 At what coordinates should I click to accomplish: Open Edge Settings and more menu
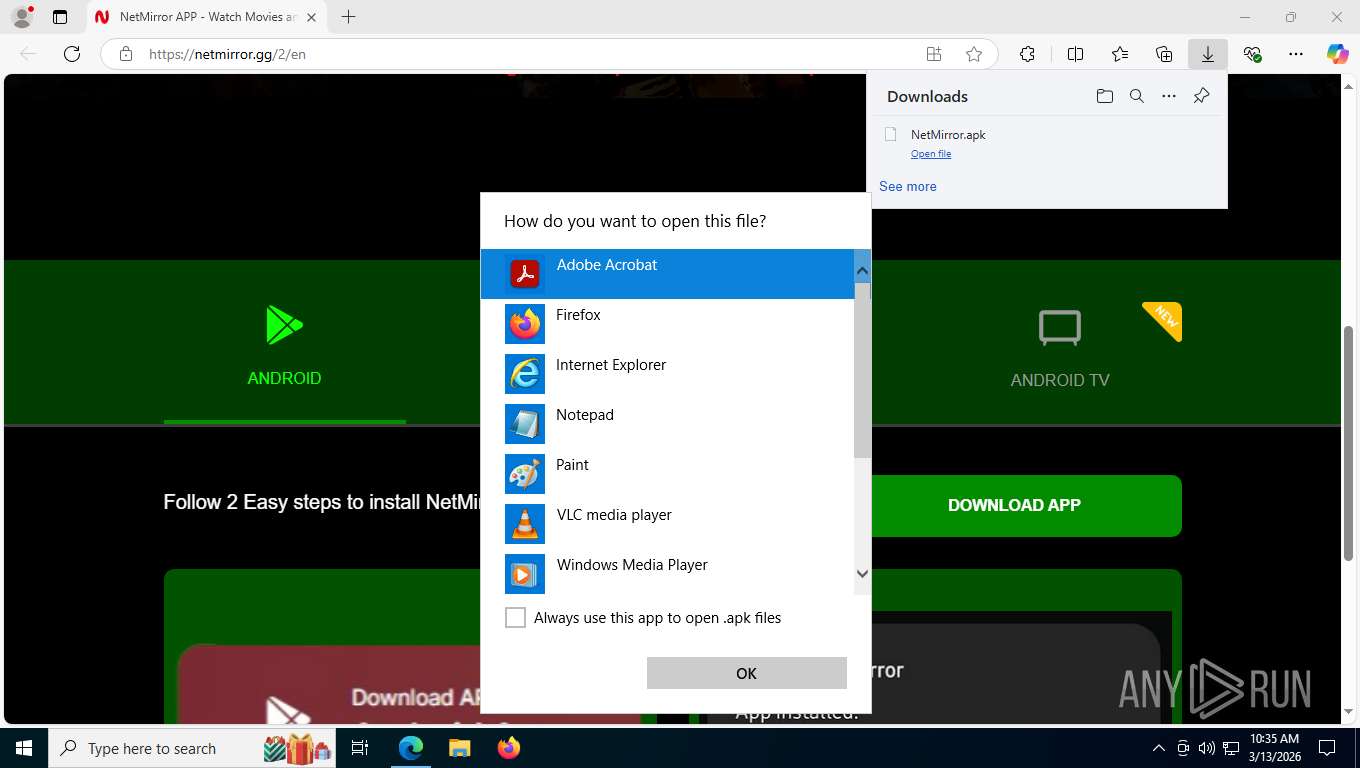tap(1296, 54)
